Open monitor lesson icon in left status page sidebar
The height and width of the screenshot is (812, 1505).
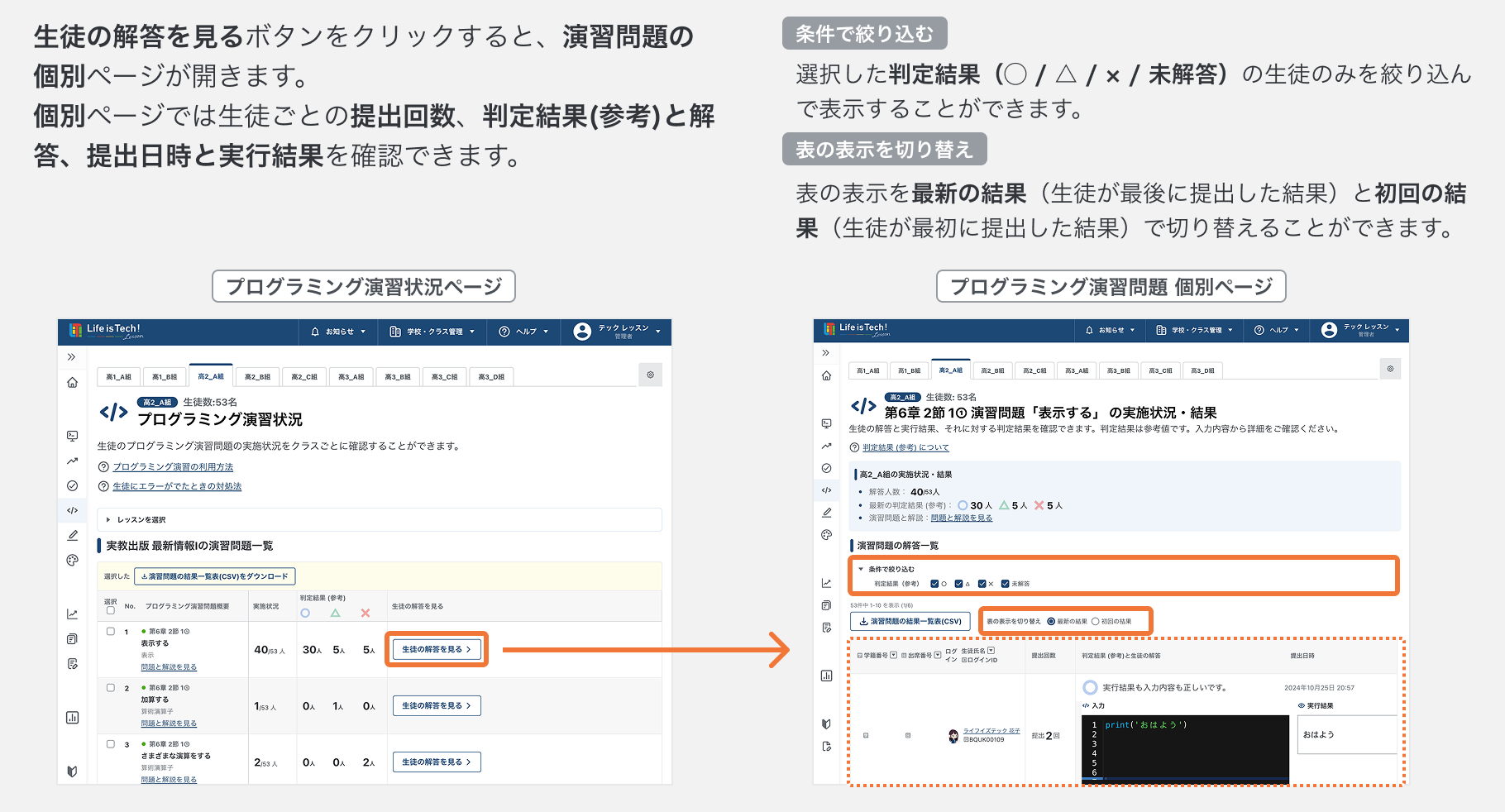(x=72, y=436)
